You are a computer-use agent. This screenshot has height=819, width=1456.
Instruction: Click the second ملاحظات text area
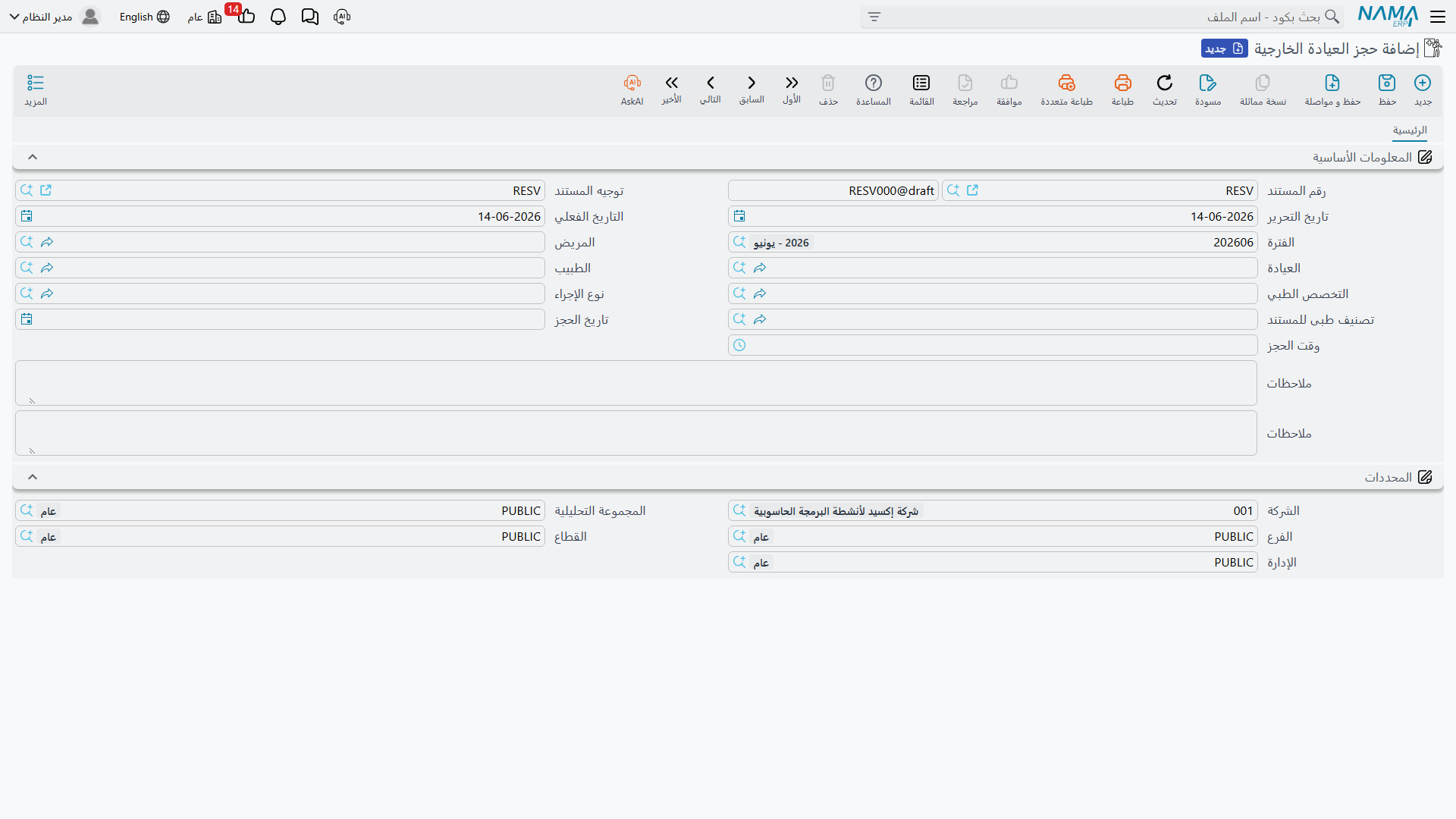point(636,433)
